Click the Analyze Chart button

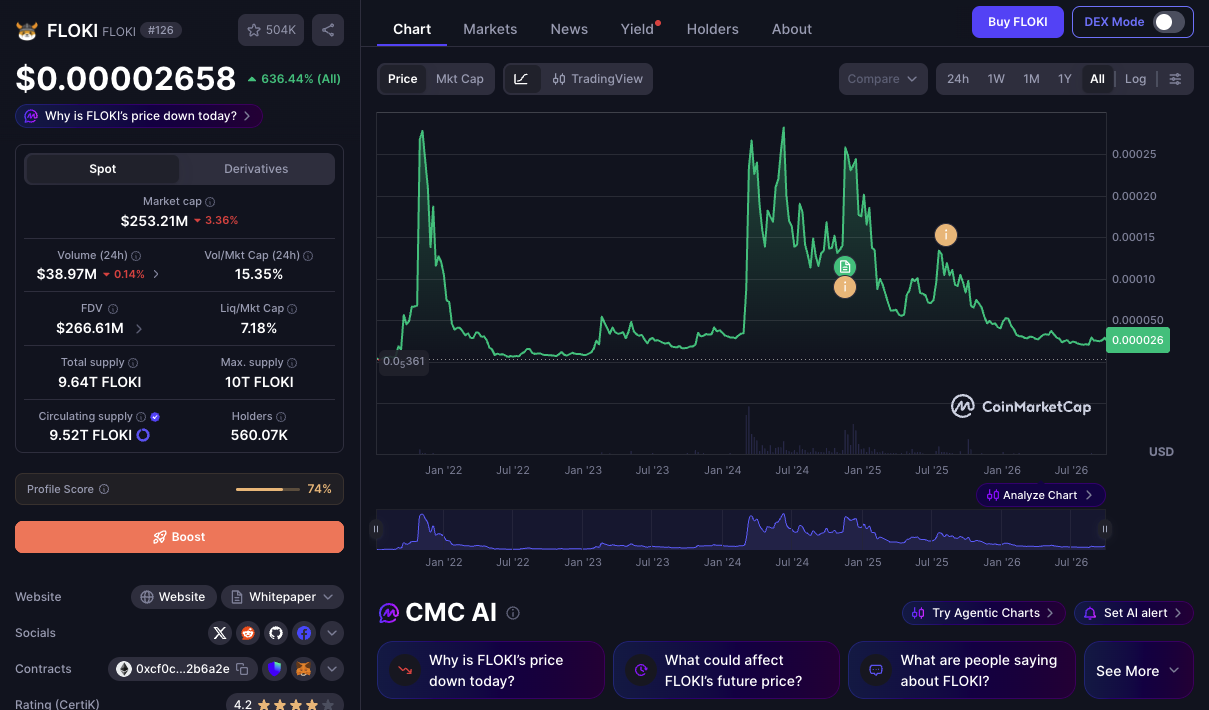point(1041,495)
